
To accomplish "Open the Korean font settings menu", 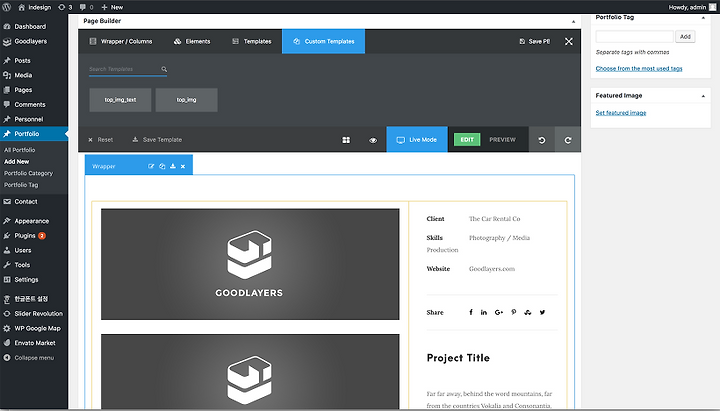I will click(31, 299).
